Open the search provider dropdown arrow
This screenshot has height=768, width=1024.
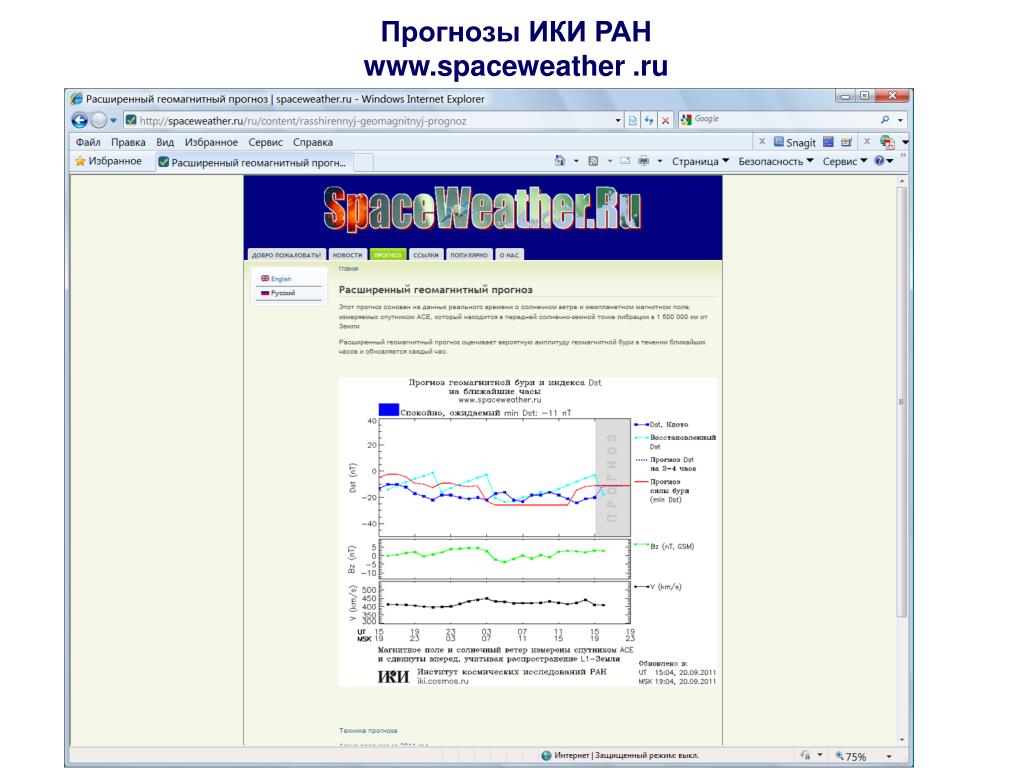pyautogui.click(x=901, y=120)
